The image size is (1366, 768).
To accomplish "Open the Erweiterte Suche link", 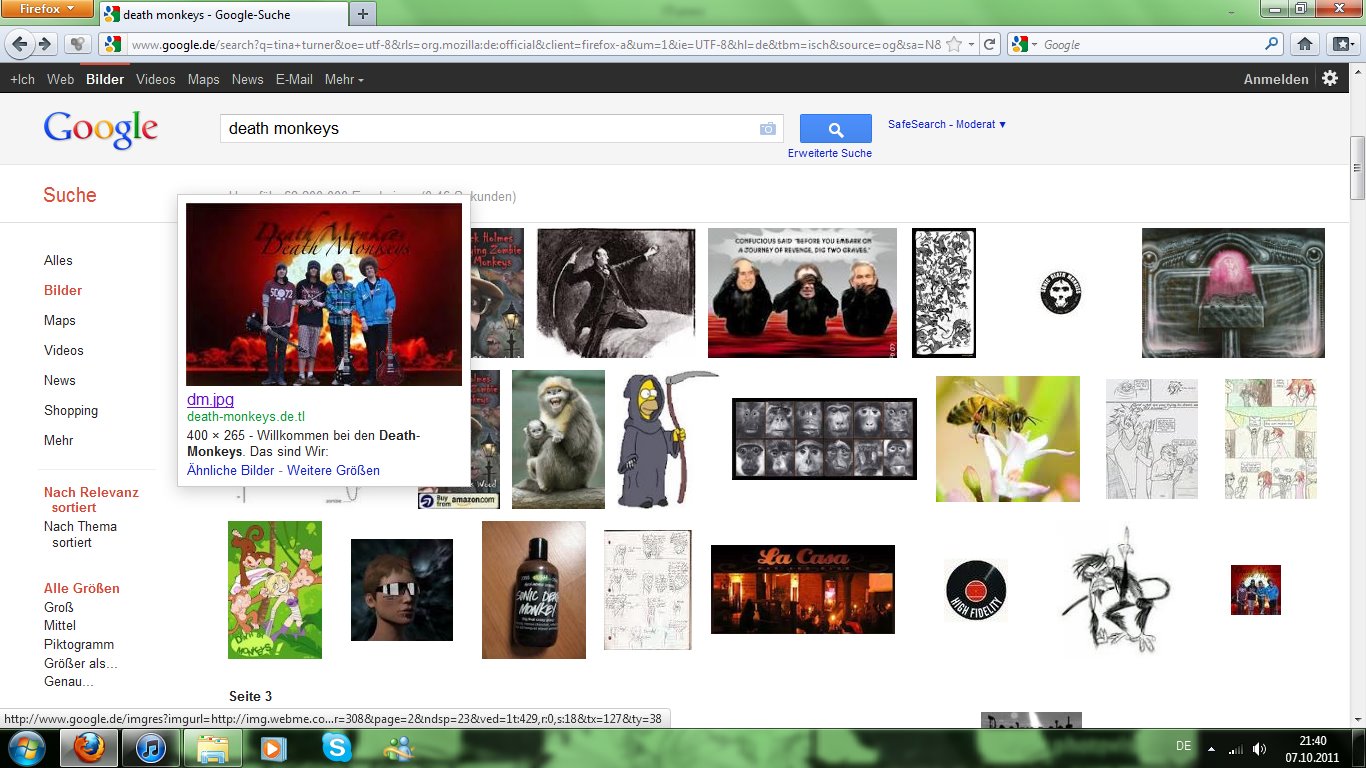I will click(x=830, y=153).
